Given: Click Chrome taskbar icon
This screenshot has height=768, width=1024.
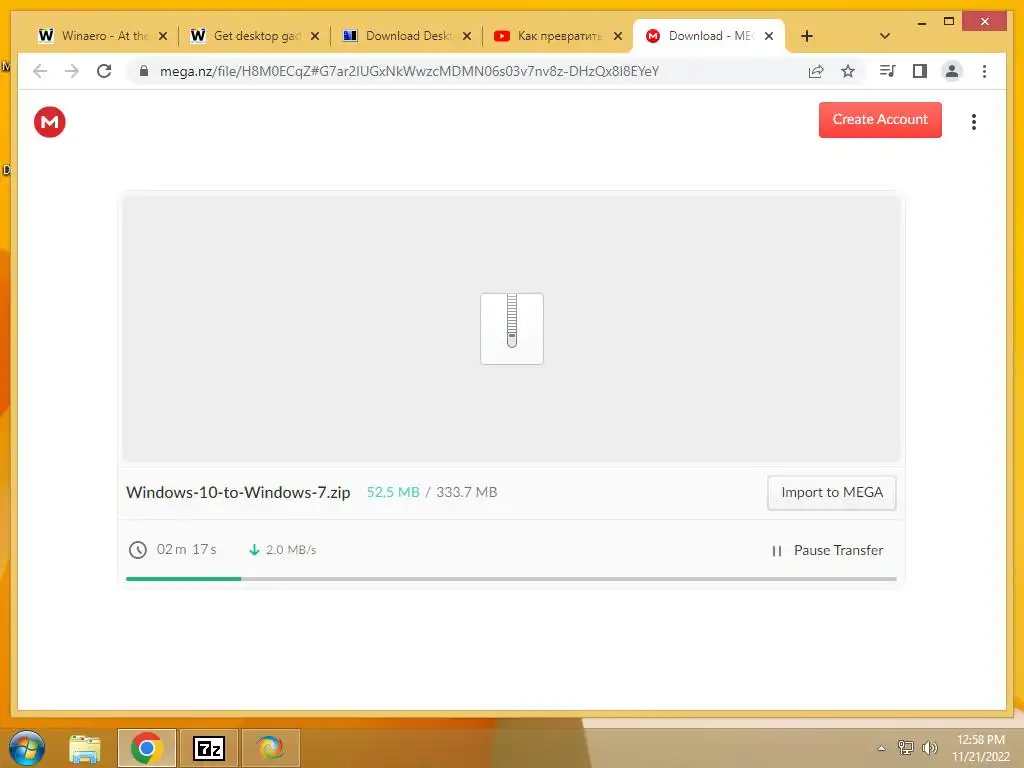Looking at the screenshot, I should pos(146,748).
